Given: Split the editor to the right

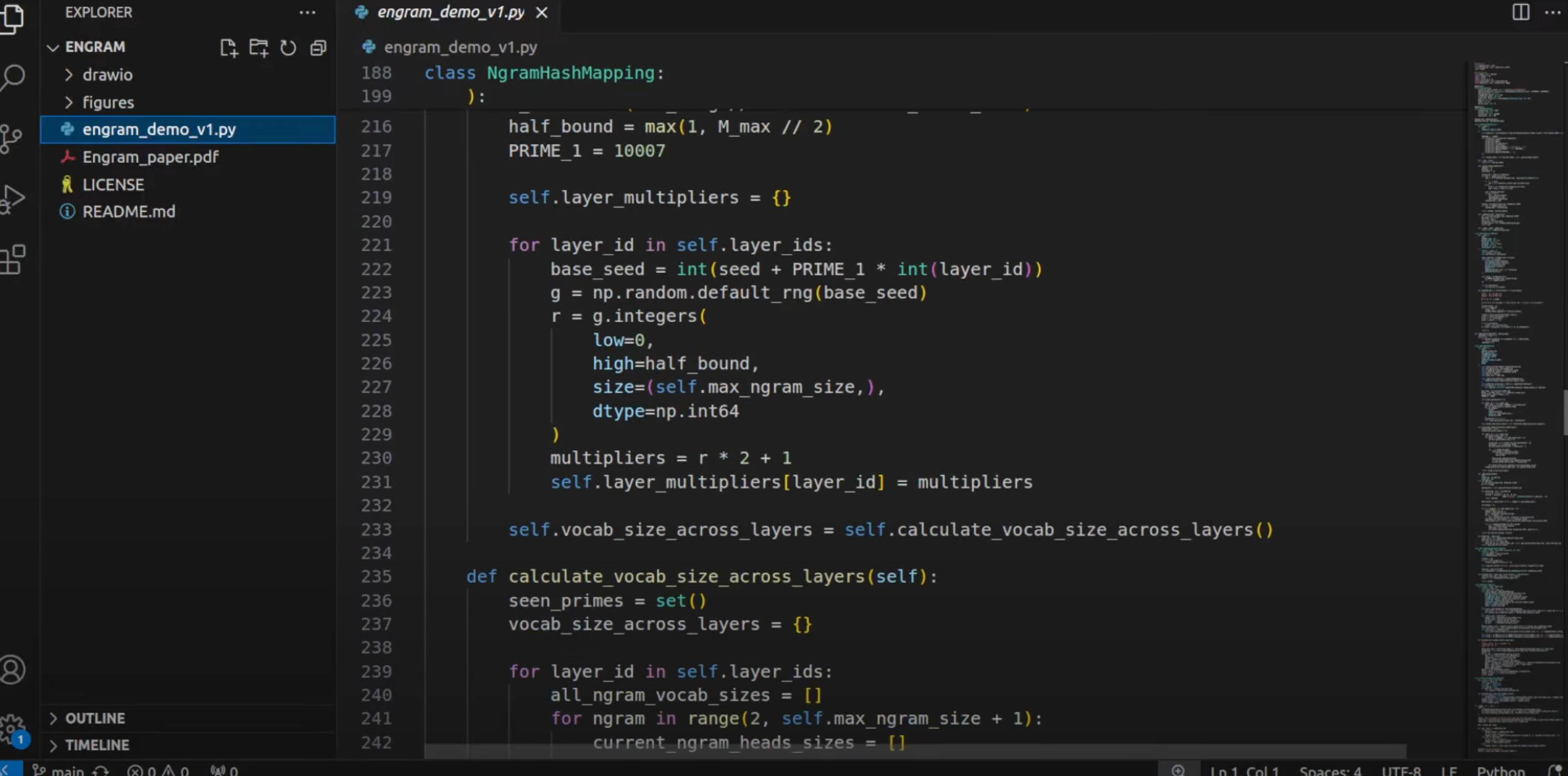Looking at the screenshot, I should [1521, 12].
